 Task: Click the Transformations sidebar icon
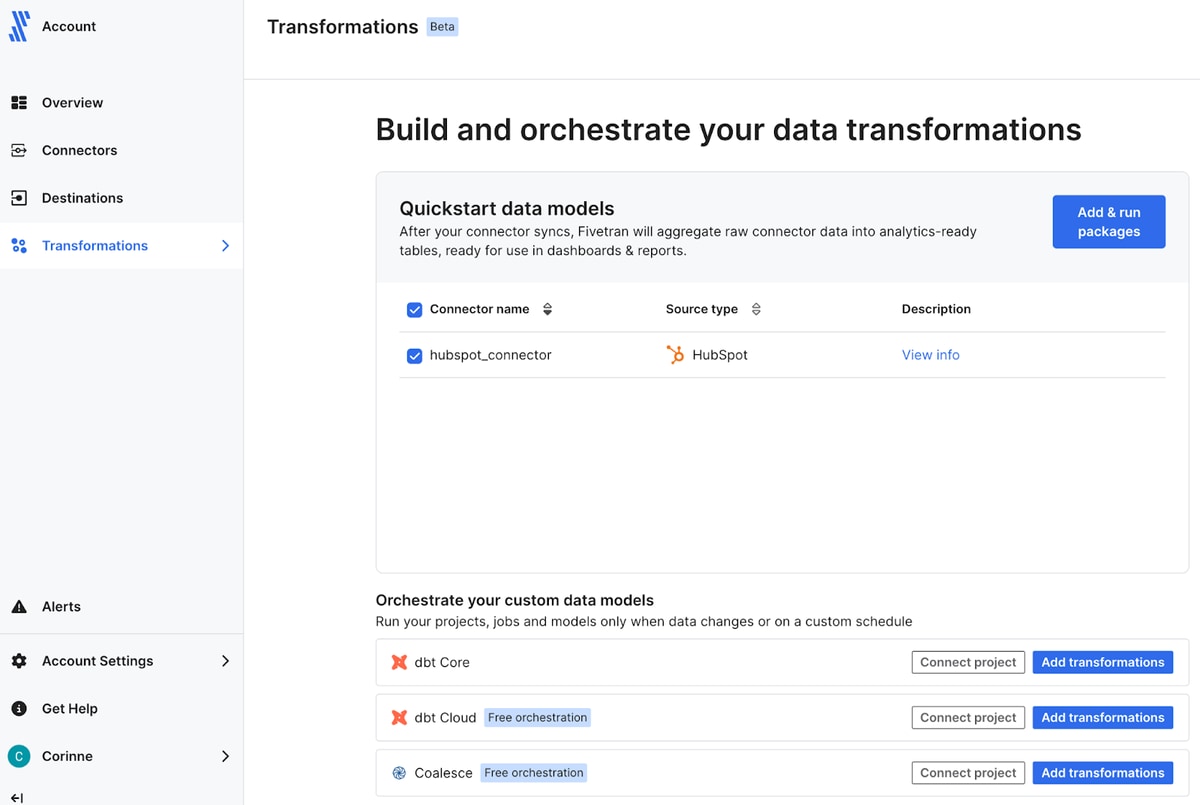coord(19,246)
